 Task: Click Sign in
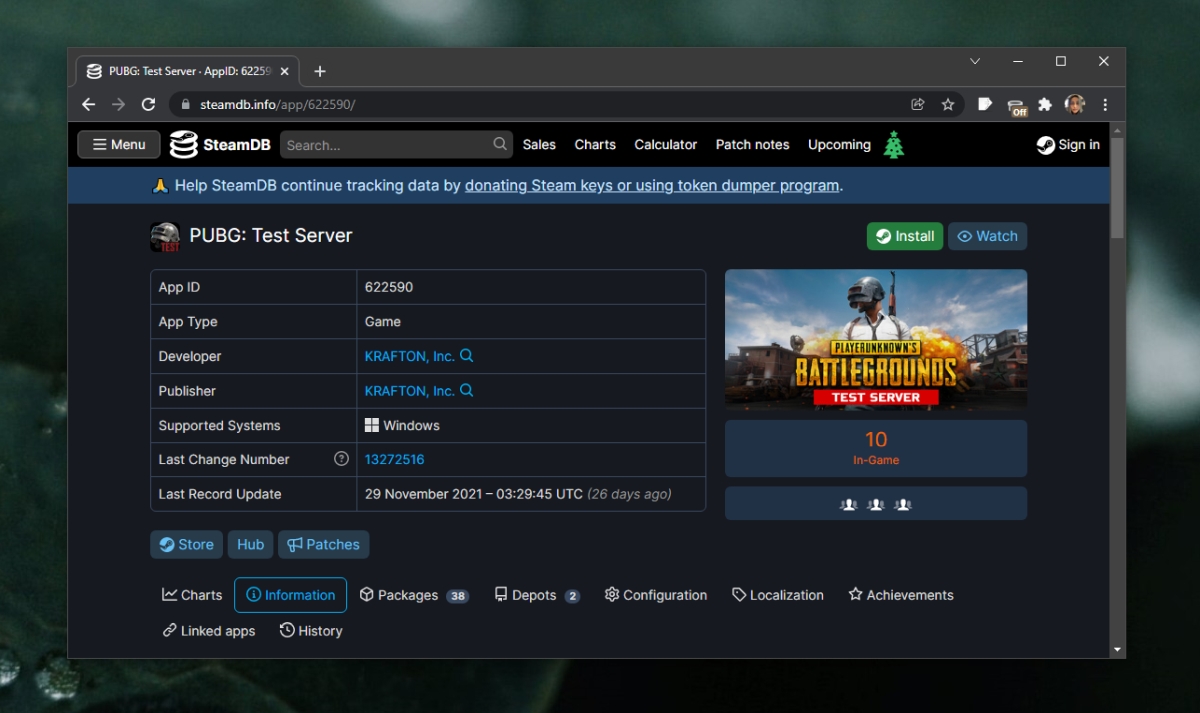point(1068,145)
